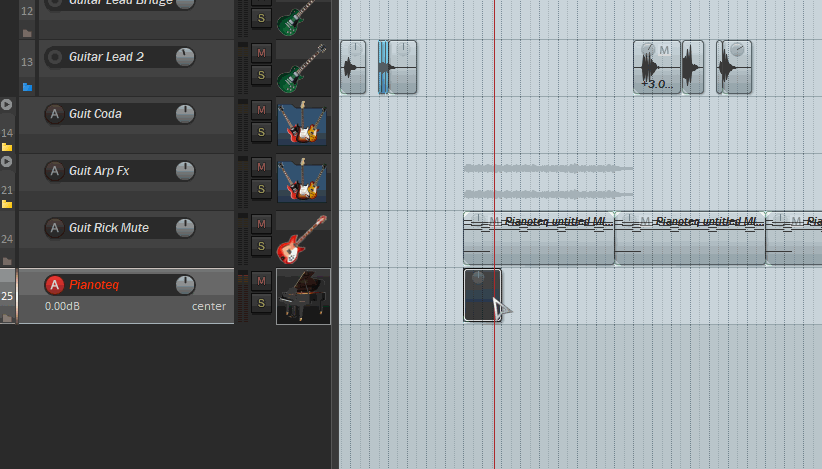The width and height of the screenshot is (822, 469).
Task: Click the guitars icon on Guit Coda
Action: (302, 123)
